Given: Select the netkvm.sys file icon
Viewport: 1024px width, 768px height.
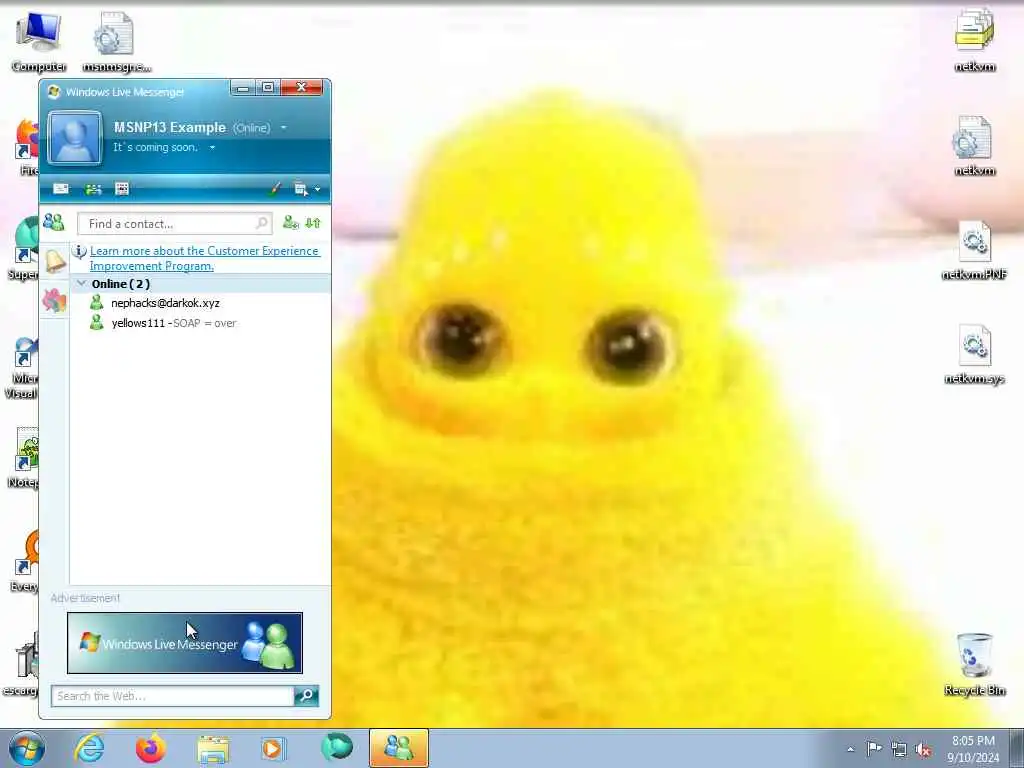Looking at the screenshot, I should (x=974, y=355).
